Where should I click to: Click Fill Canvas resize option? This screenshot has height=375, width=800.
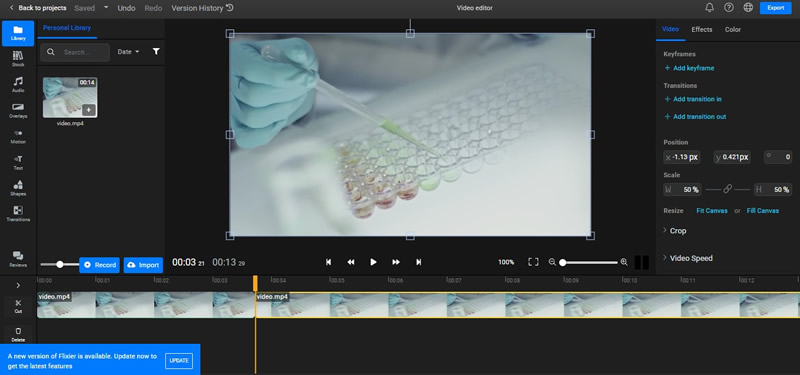click(x=763, y=211)
